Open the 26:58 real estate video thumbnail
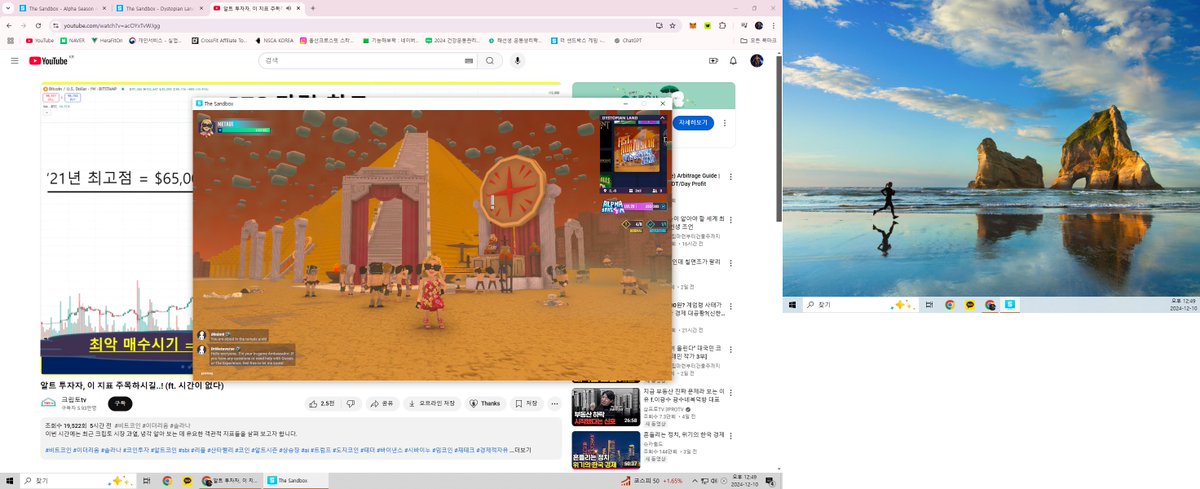This screenshot has height=489, width=1200. pos(606,407)
